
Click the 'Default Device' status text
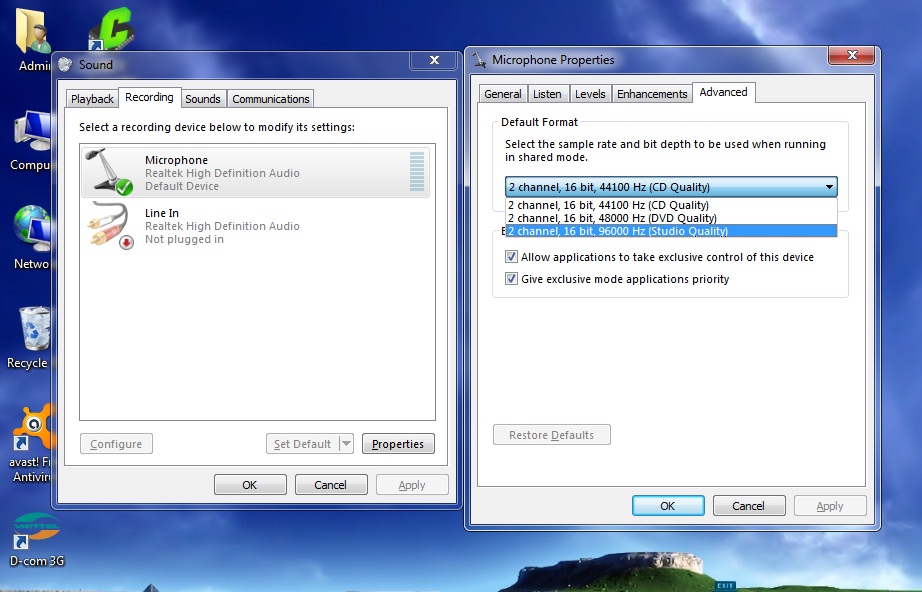(x=182, y=186)
